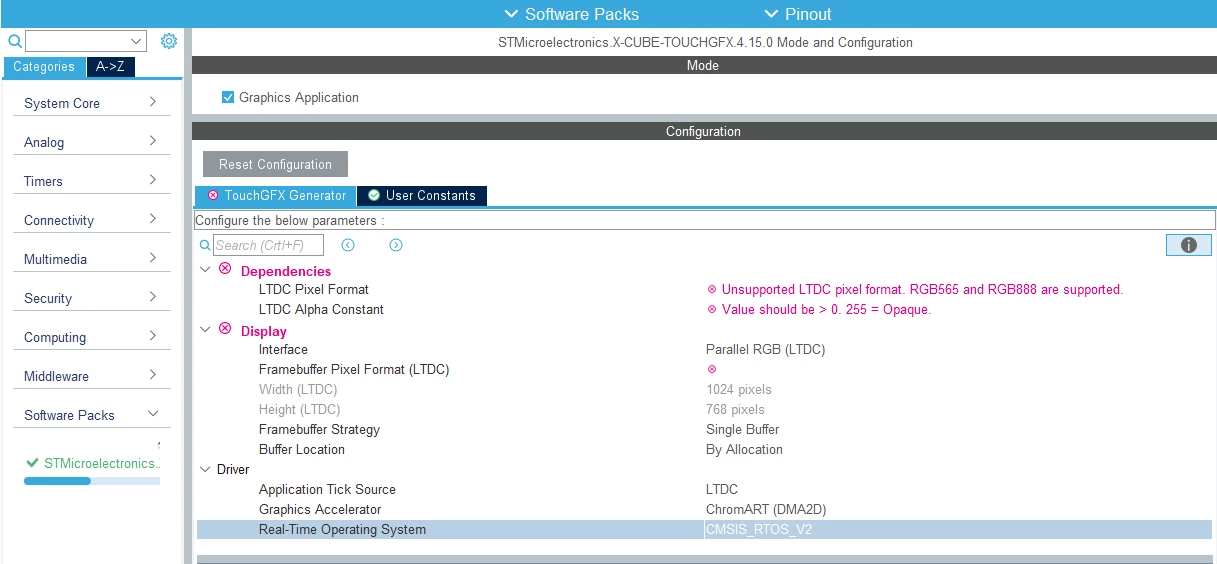Image resolution: width=1217 pixels, height=564 pixels.
Task: Collapse the Dependencies group
Action: pyautogui.click(x=205, y=270)
